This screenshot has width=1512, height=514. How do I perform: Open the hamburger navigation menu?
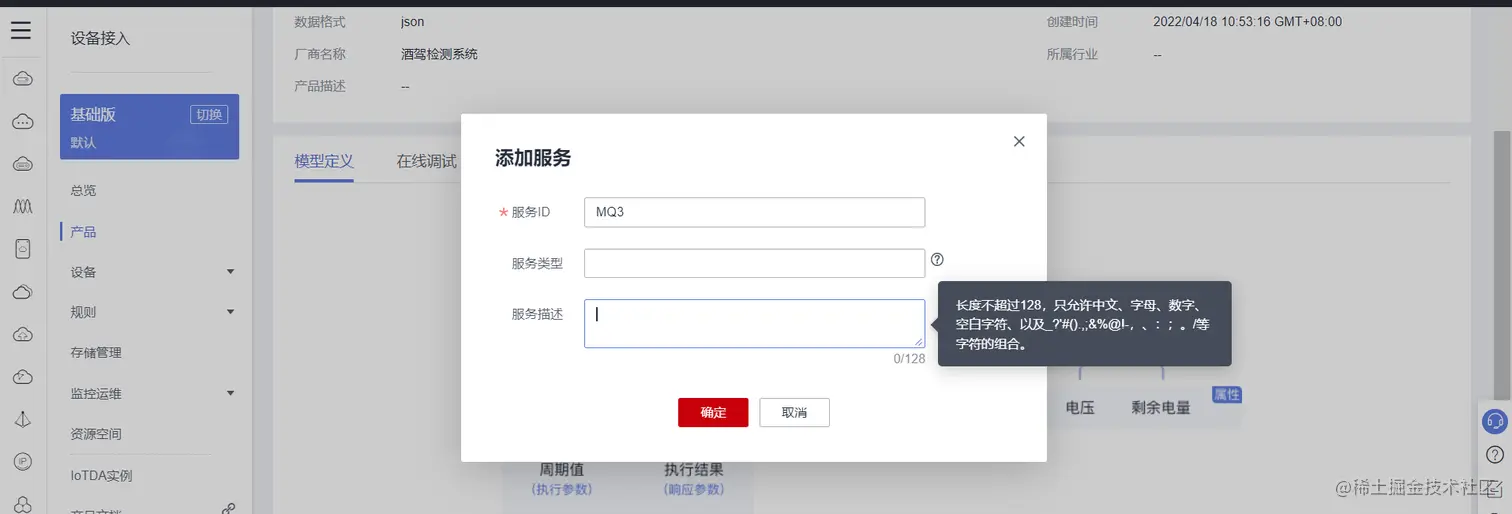tap(21, 31)
